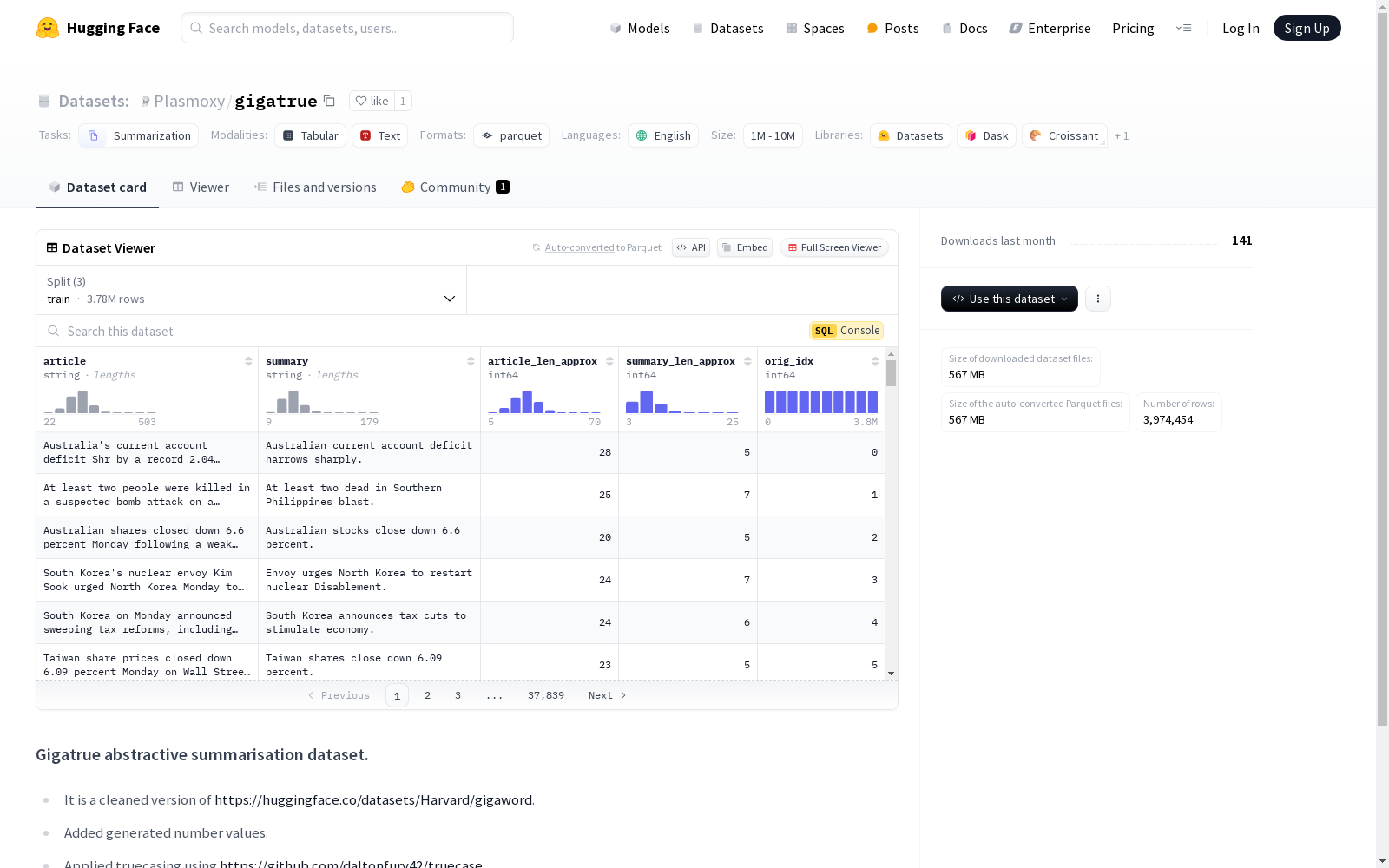This screenshot has height=868, width=1389.
Task: Select the Croissant library tag
Action: tap(1064, 135)
